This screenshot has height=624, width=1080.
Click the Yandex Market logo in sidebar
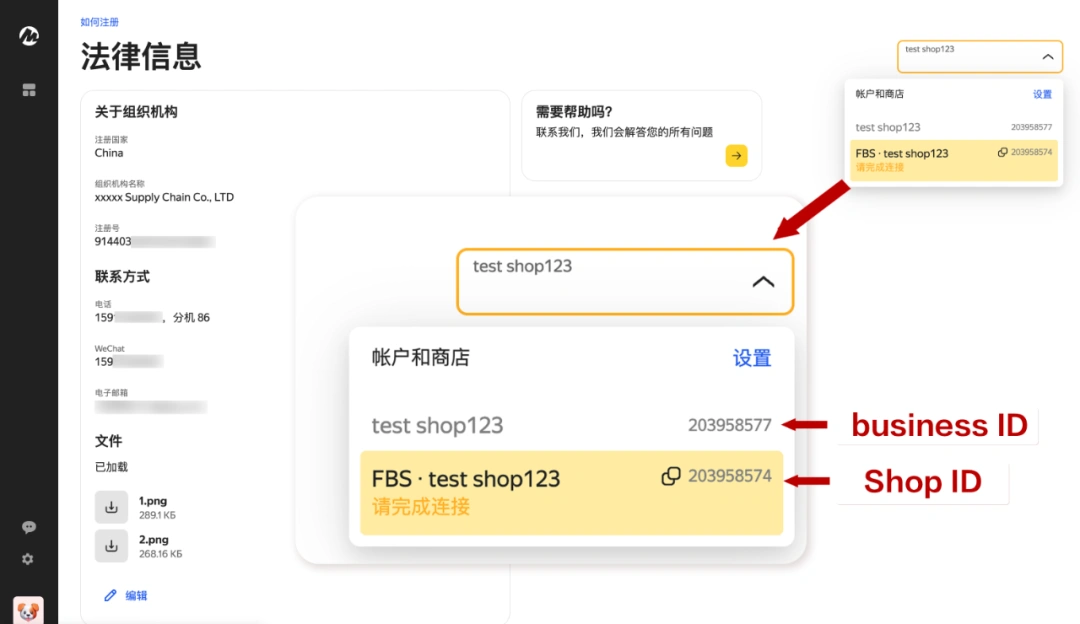29,37
